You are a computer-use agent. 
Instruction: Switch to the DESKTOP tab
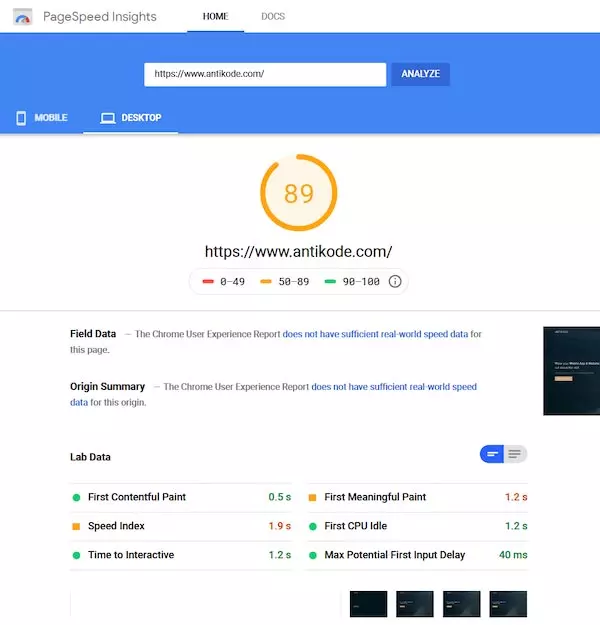pyautogui.click(x=131, y=118)
